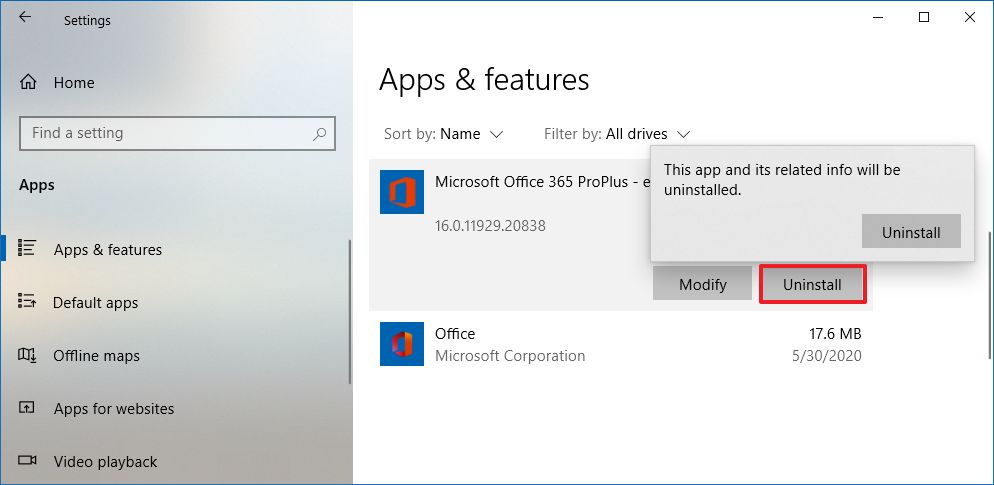Click the Find a setting search box
This screenshot has width=994, height=485.
165,133
